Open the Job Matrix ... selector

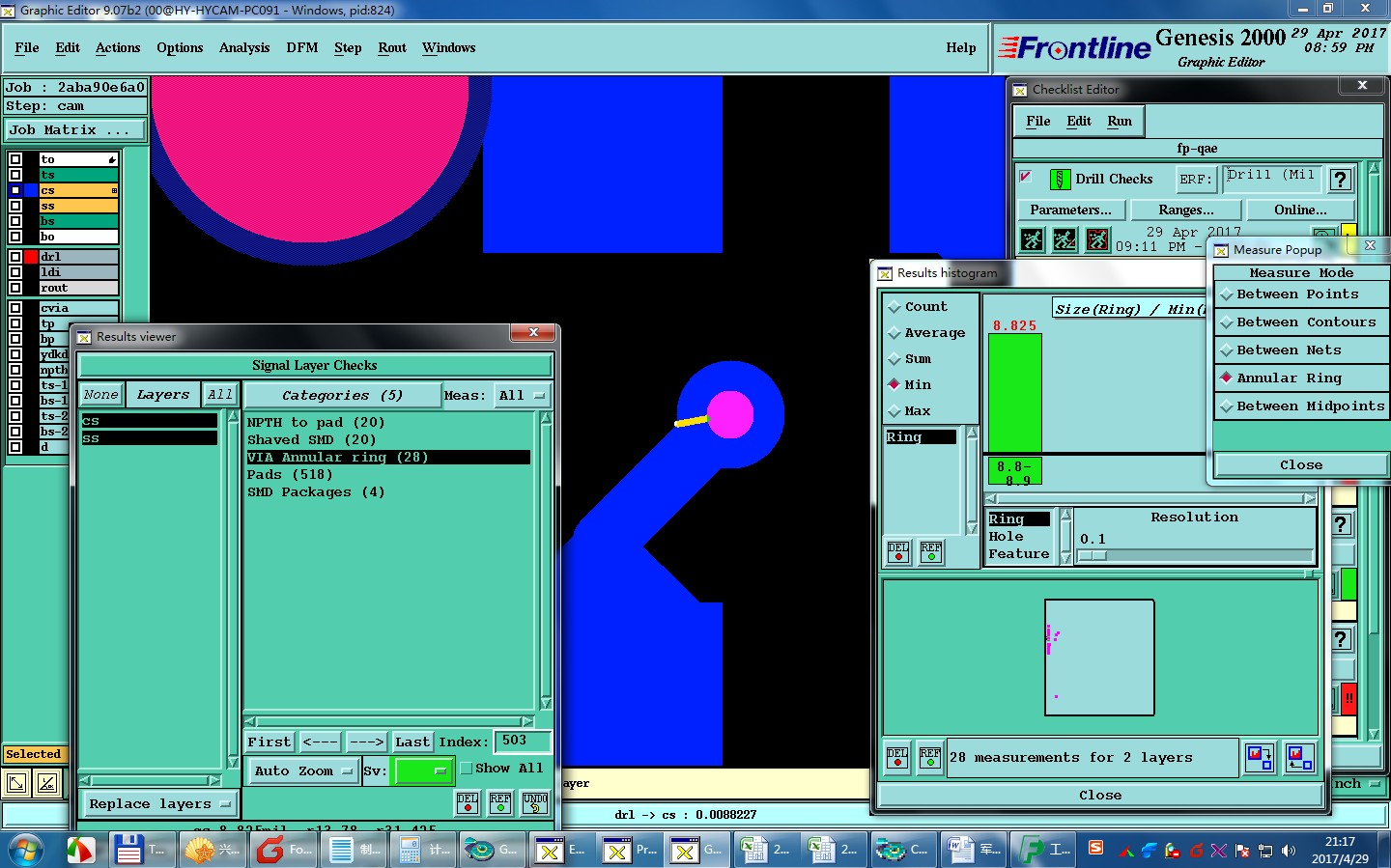(x=75, y=129)
